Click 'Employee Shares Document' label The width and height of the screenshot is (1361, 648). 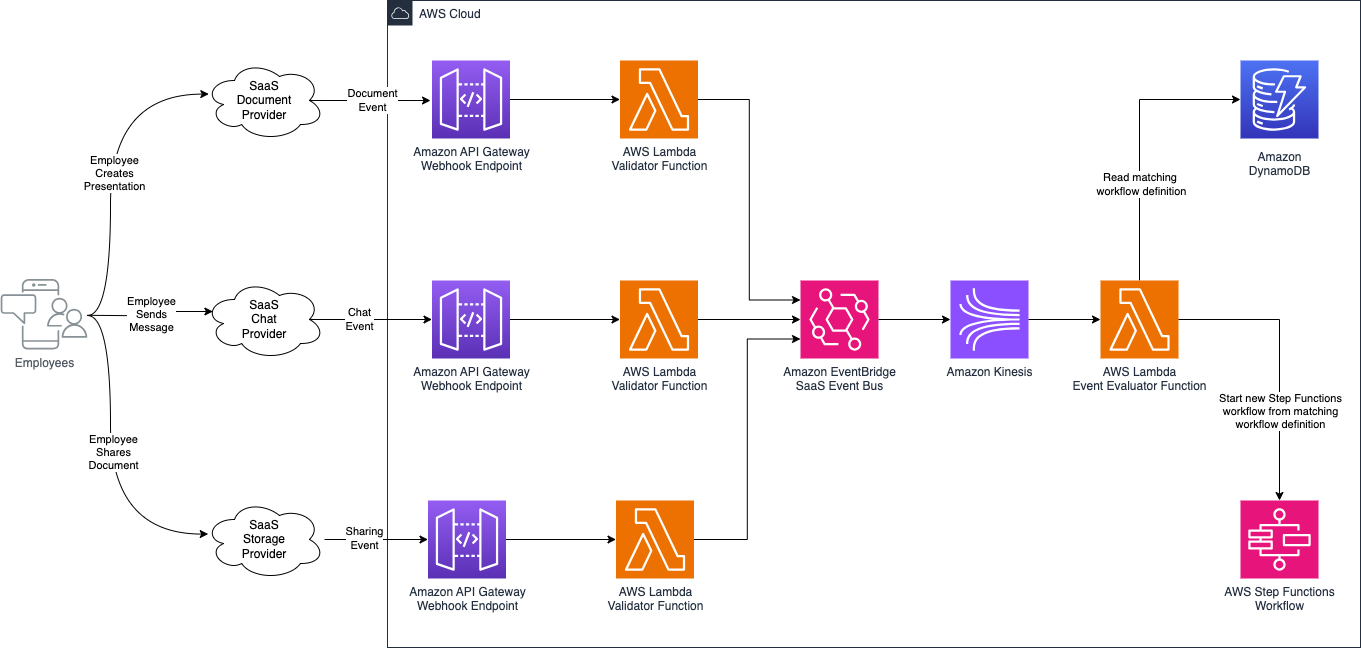pos(113,452)
